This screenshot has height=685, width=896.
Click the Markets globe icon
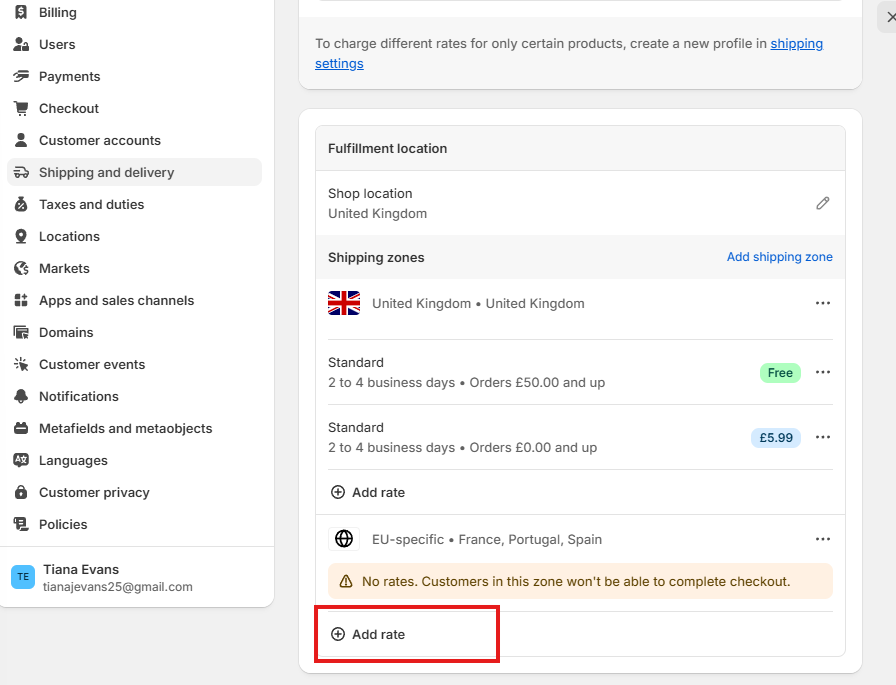coord(21,268)
